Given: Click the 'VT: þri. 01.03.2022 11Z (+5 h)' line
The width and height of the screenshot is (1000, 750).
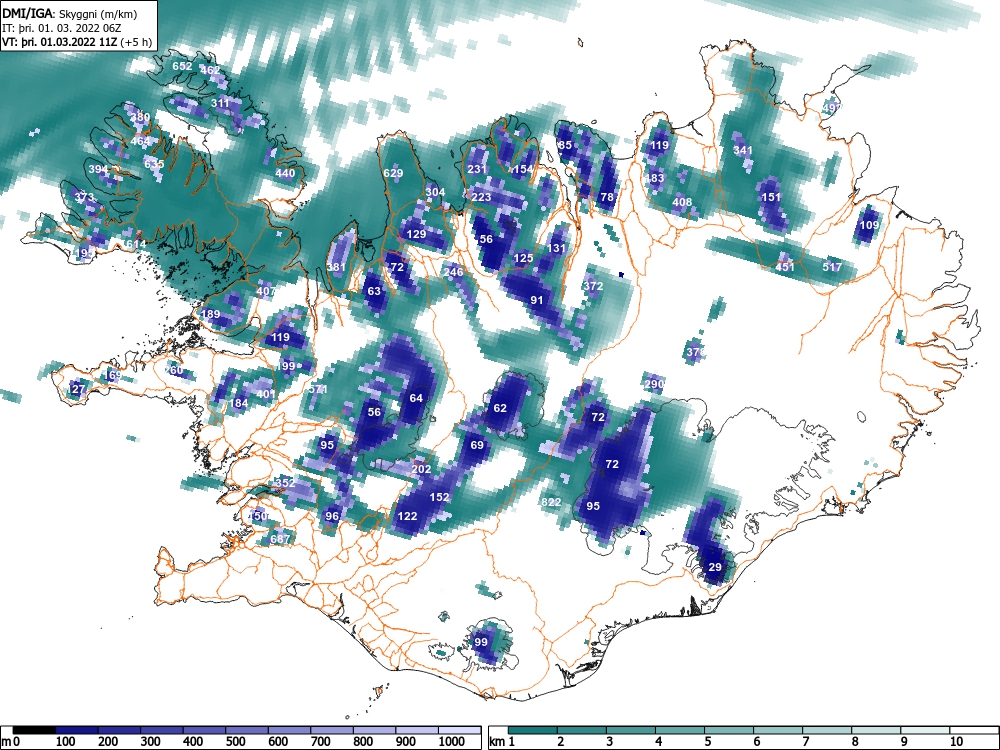Looking at the screenshot, I should (x=77, y=42).
